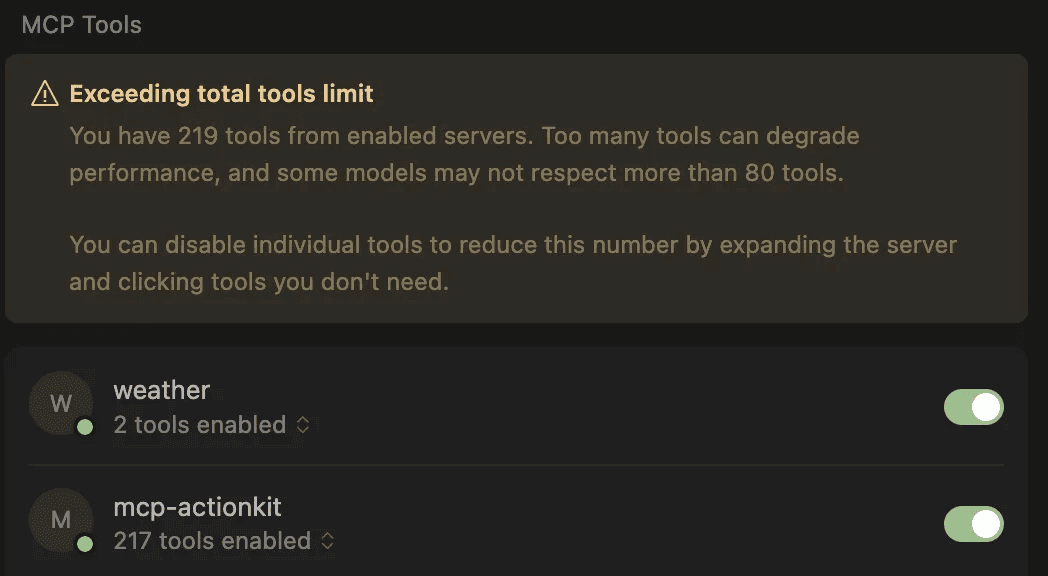Click empty space right of MCP Tools heading
This screenshot has height=576, width=1048.
[x=600, y=25]
